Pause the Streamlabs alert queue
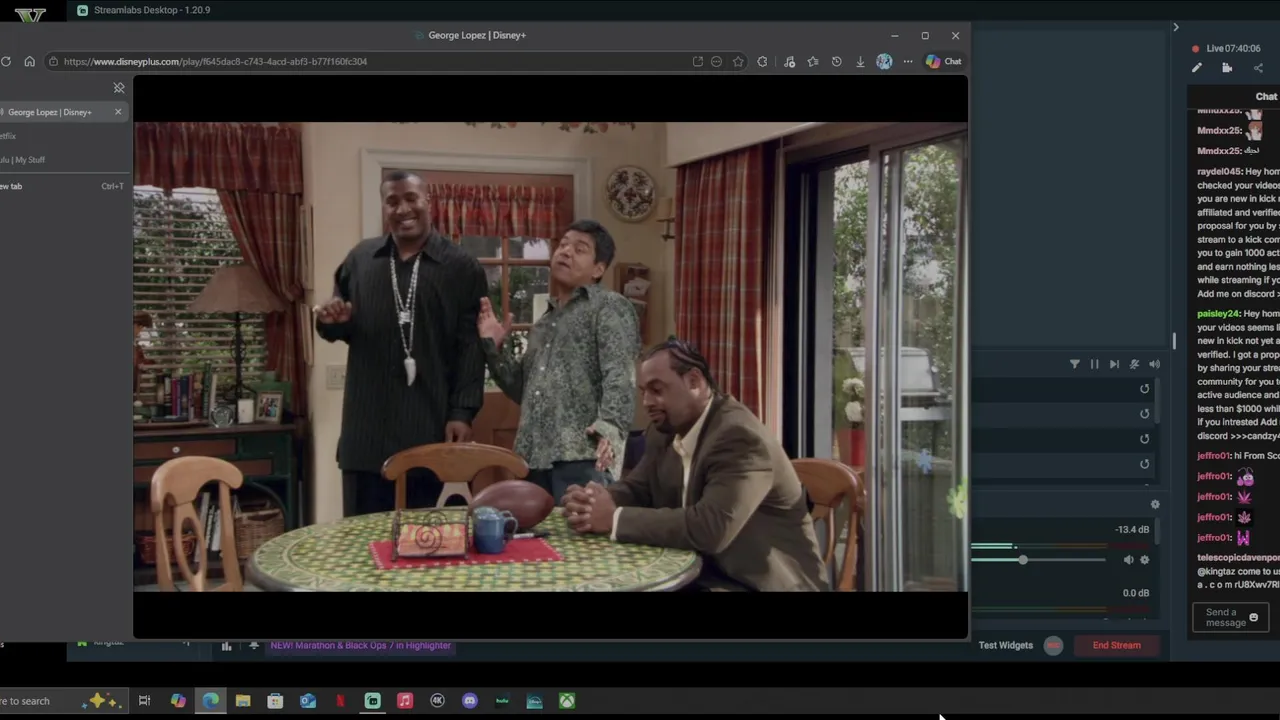This screenshot has height=720, width=1280. (x=1094, y=364)
